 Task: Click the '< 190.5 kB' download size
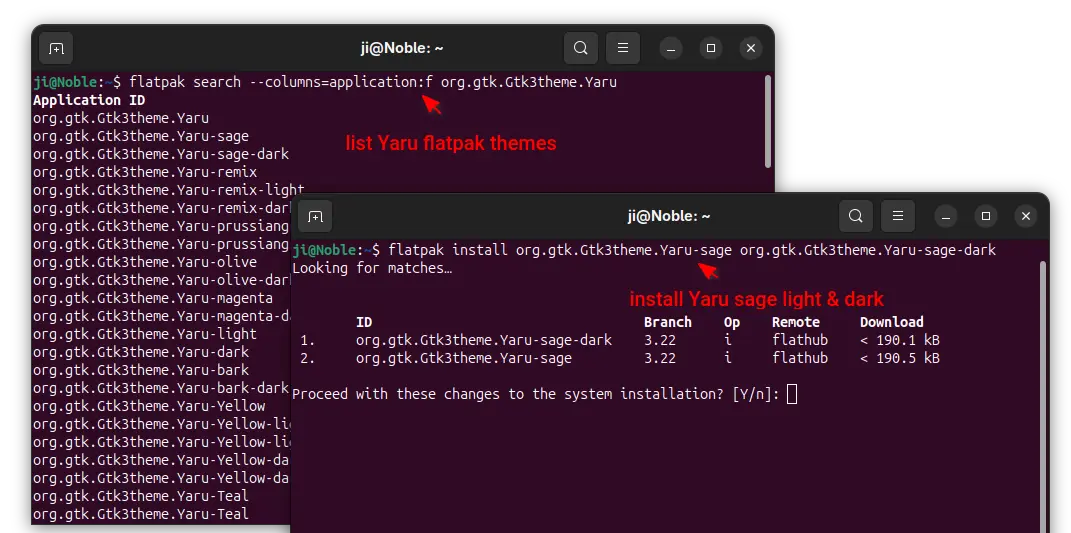pyautogui.click(x=900, y=358)
